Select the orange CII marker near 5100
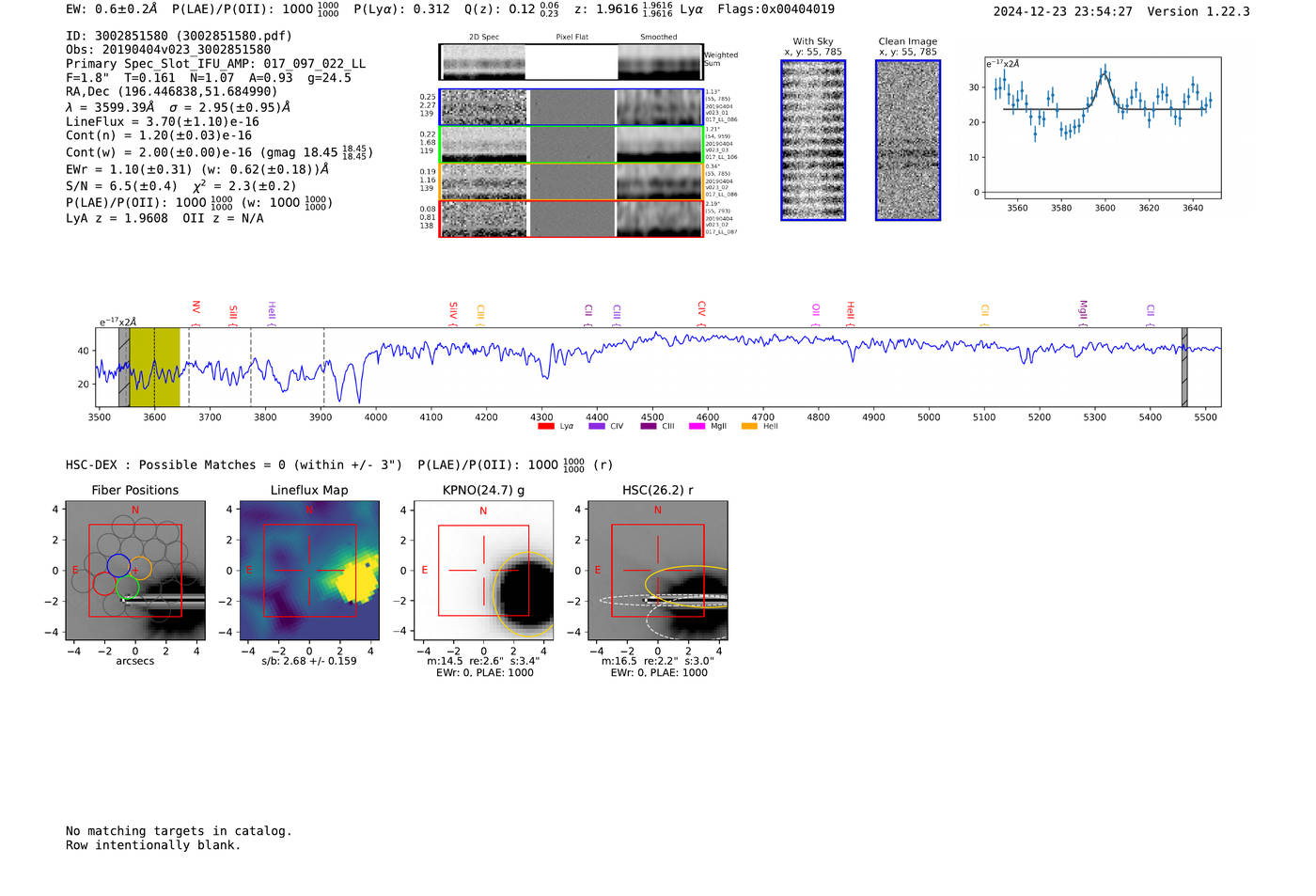The image size is (1316, 896). (985, 312)
